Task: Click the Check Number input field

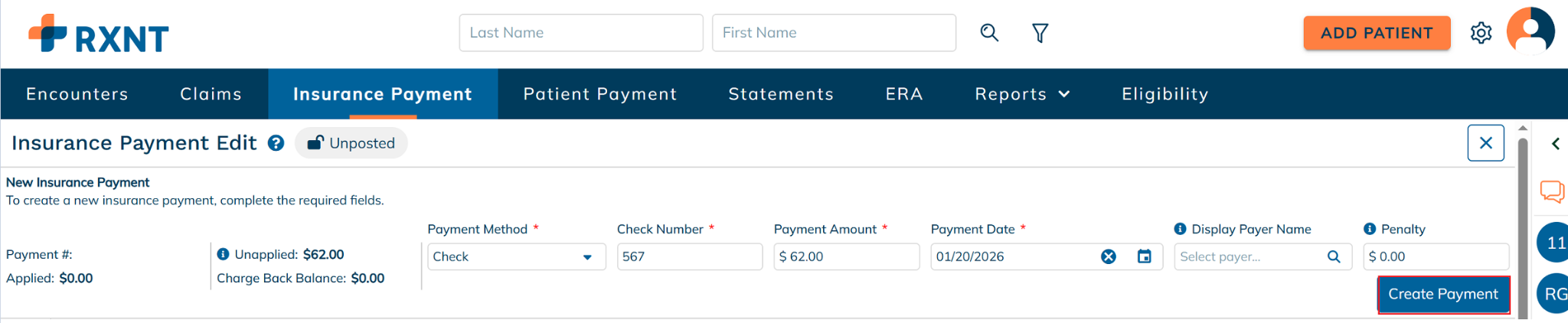Action: [x=689, y=256]
